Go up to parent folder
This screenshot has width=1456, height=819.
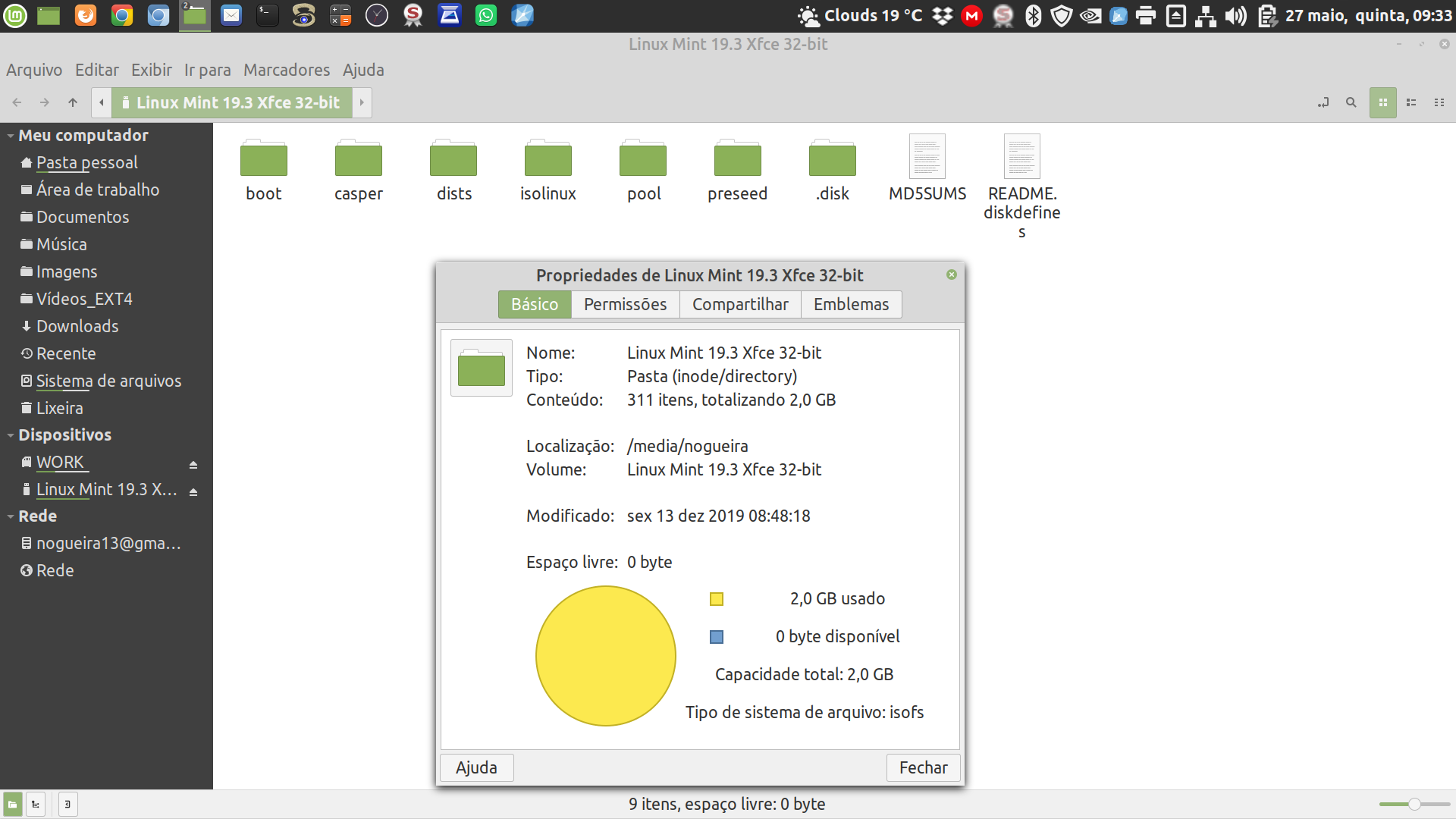pyautogui.click(x=73, y=102)
